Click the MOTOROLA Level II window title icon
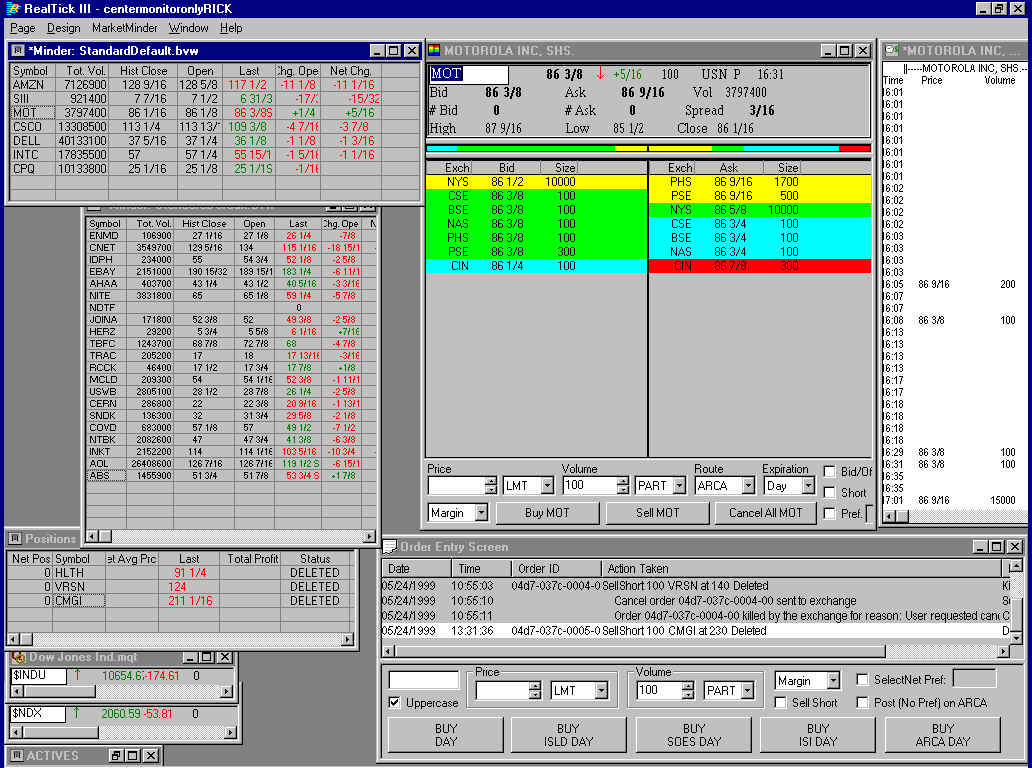The height and width of the screenshot is (768, 1032). point(434,50)
